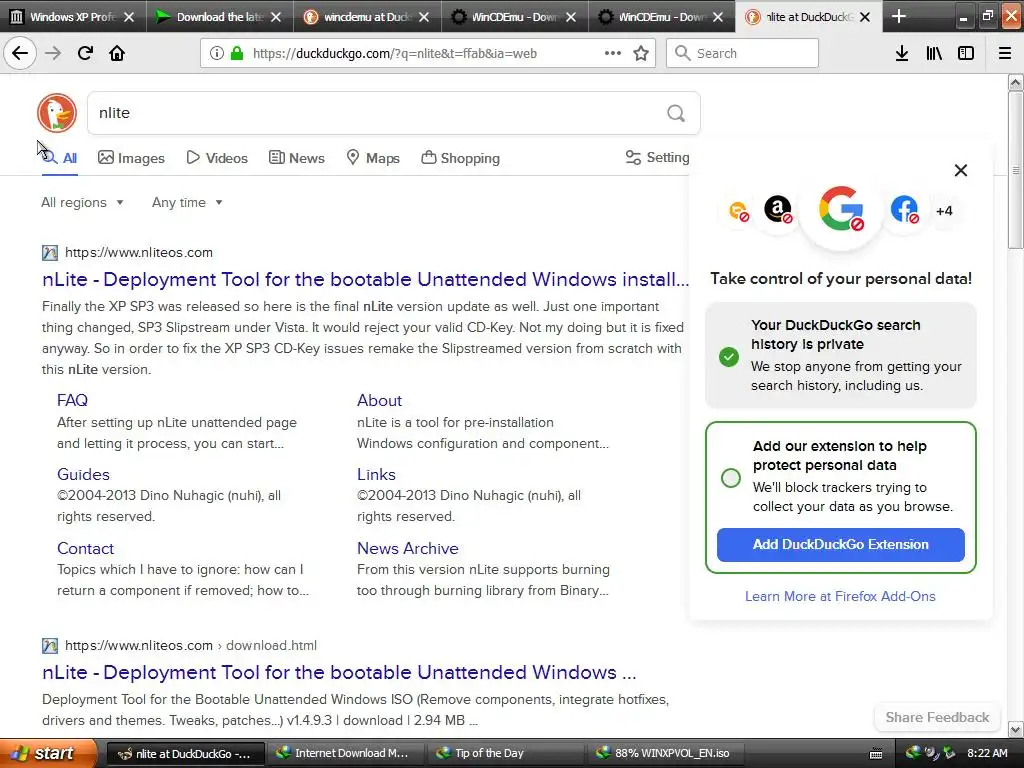Click keyboard icon in system tray
The height and width of the screenshot is (768, 1024).
[876, 754]
